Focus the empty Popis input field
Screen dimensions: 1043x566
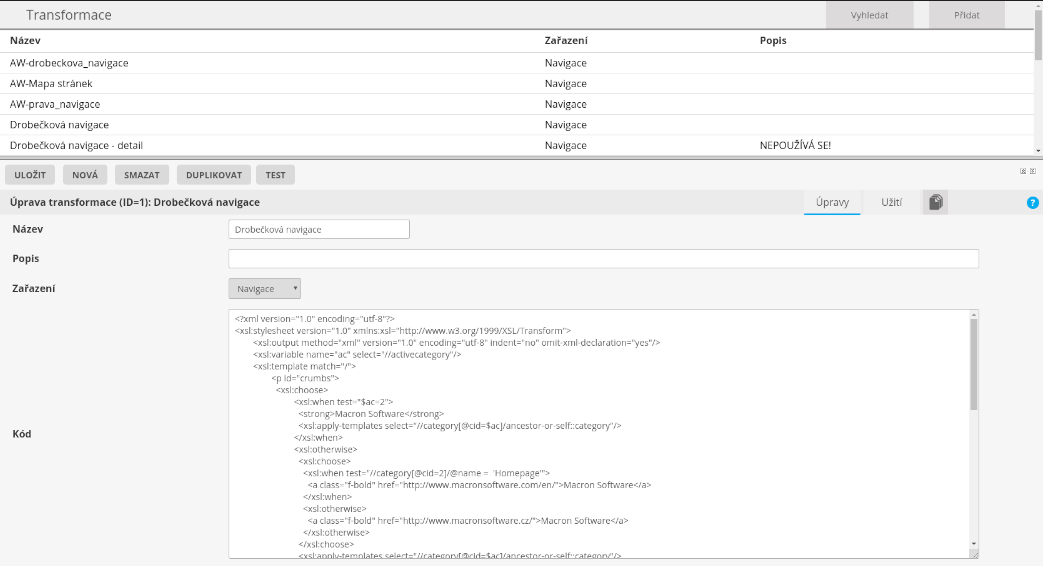coord(603,259)
